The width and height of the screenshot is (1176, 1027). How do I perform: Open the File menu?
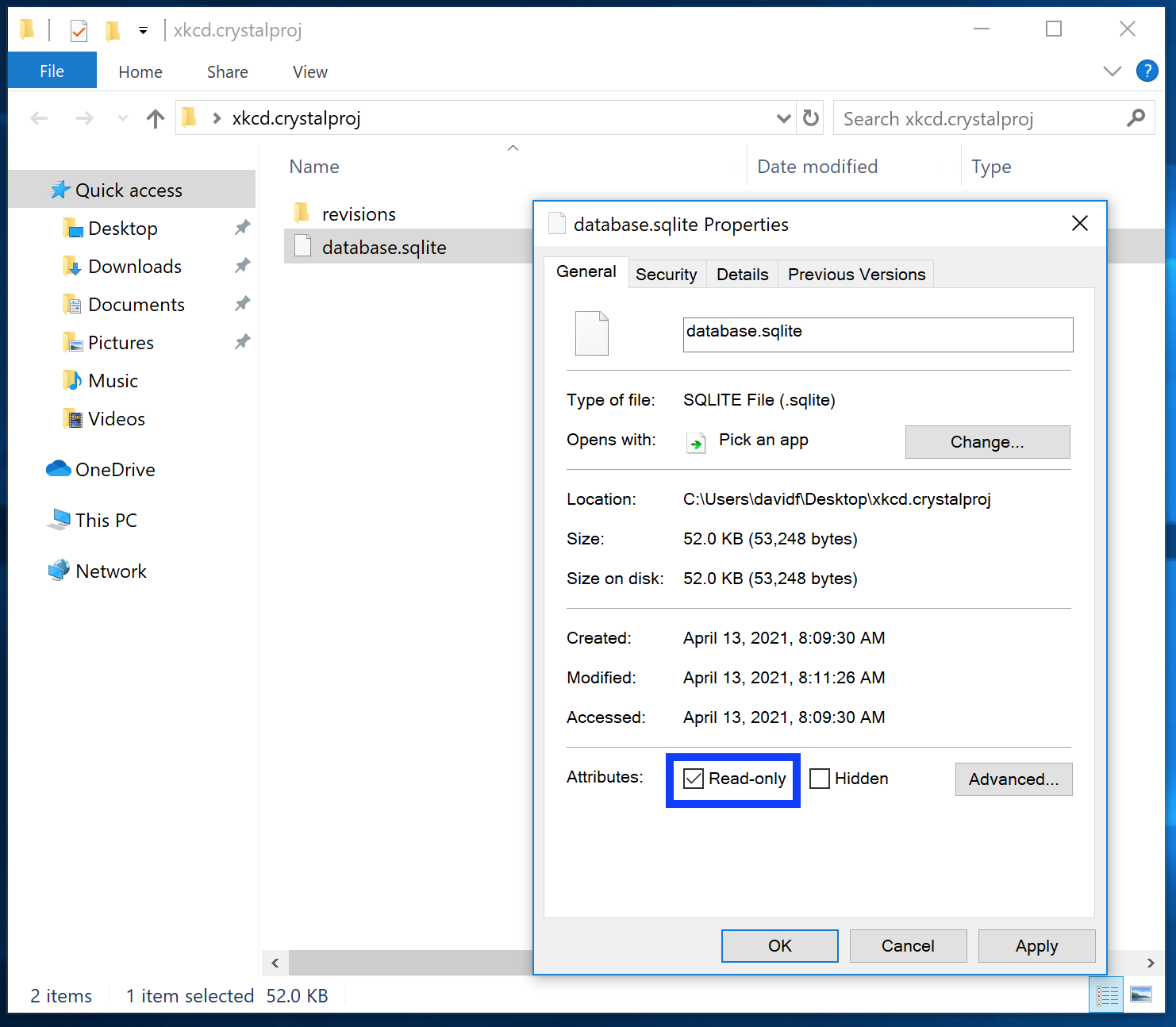52,71
